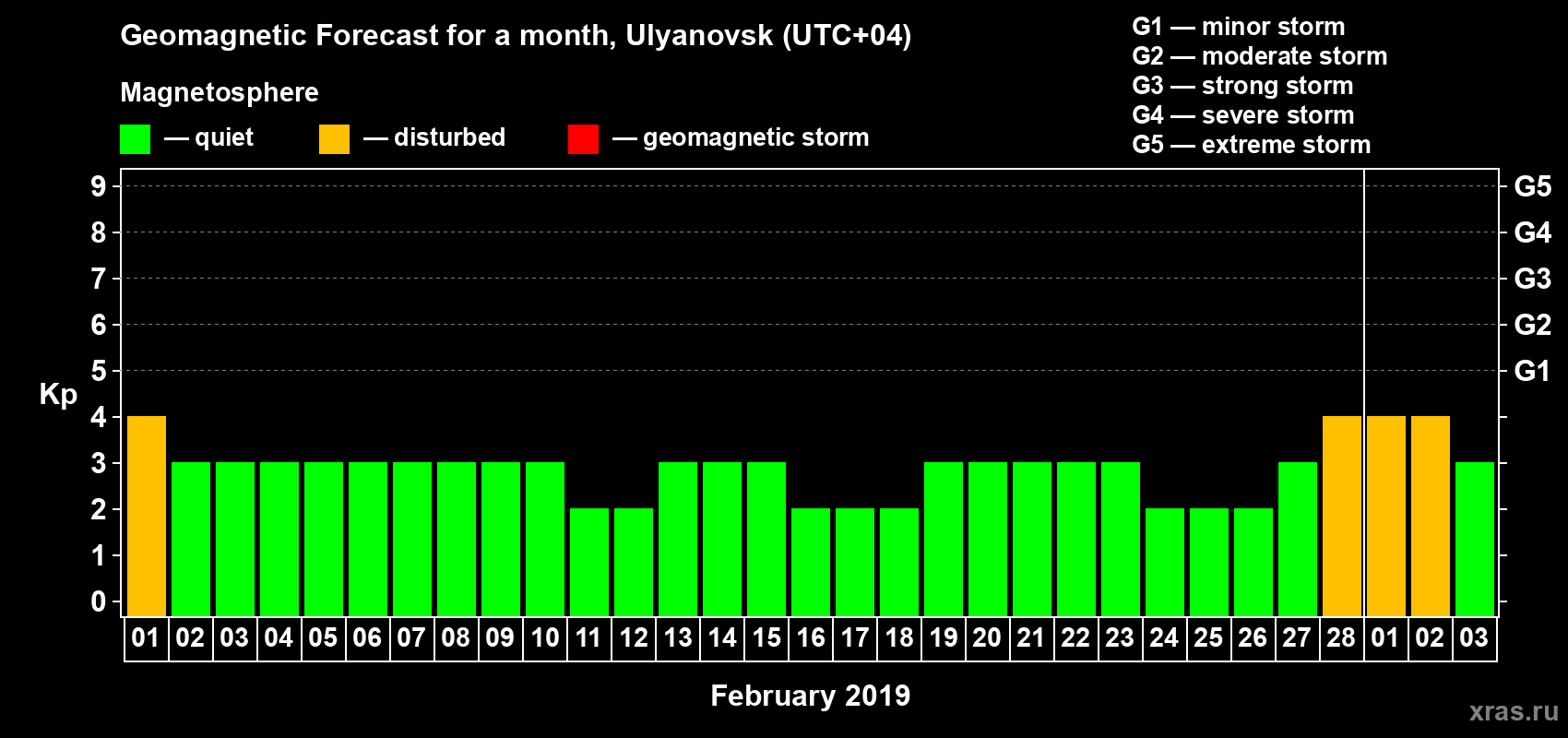Click the date label 09
This screenshot has width=1568, height=738.
coord(500,638)
